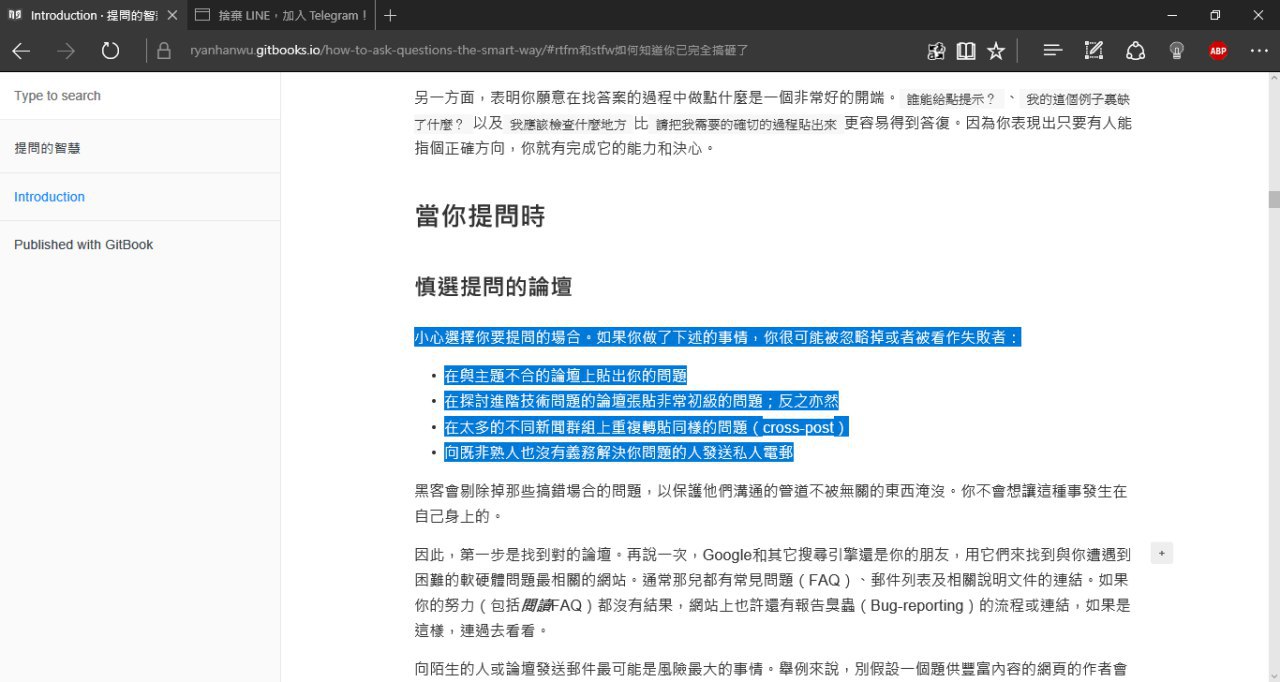Open 提問的智慧 in the sidebar
1280x682 pixels.
[x=48, y=148]
